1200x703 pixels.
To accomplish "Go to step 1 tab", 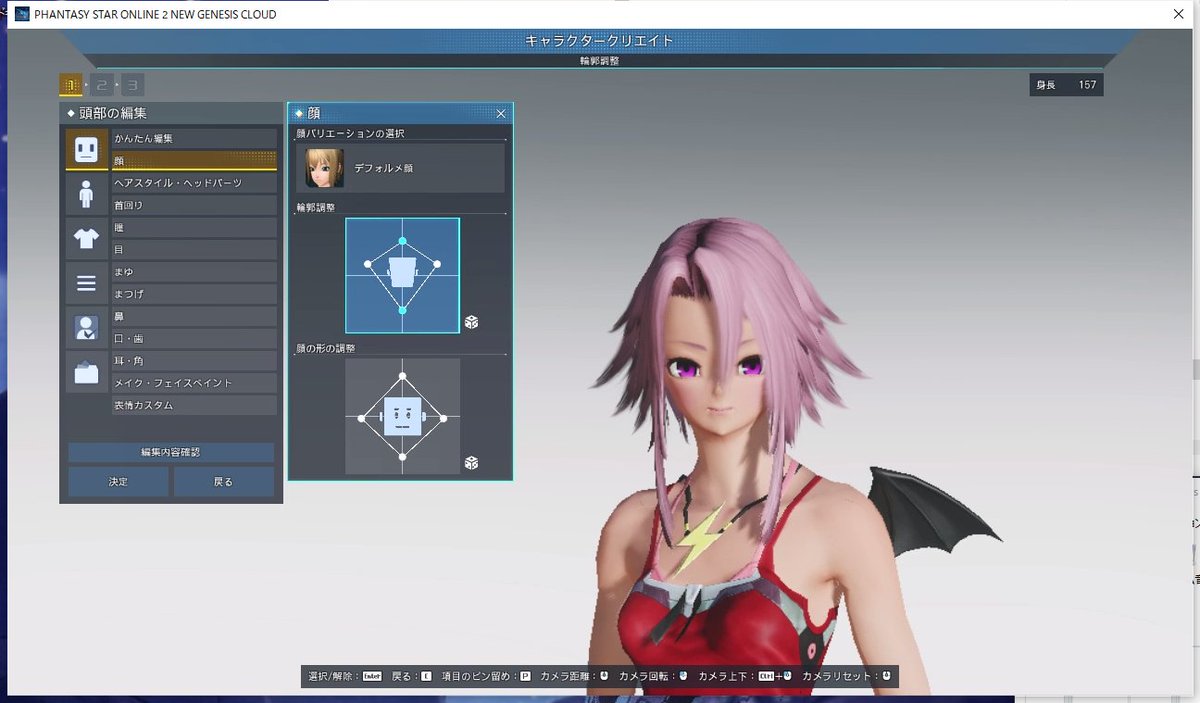I will click(x=71, y=85).
